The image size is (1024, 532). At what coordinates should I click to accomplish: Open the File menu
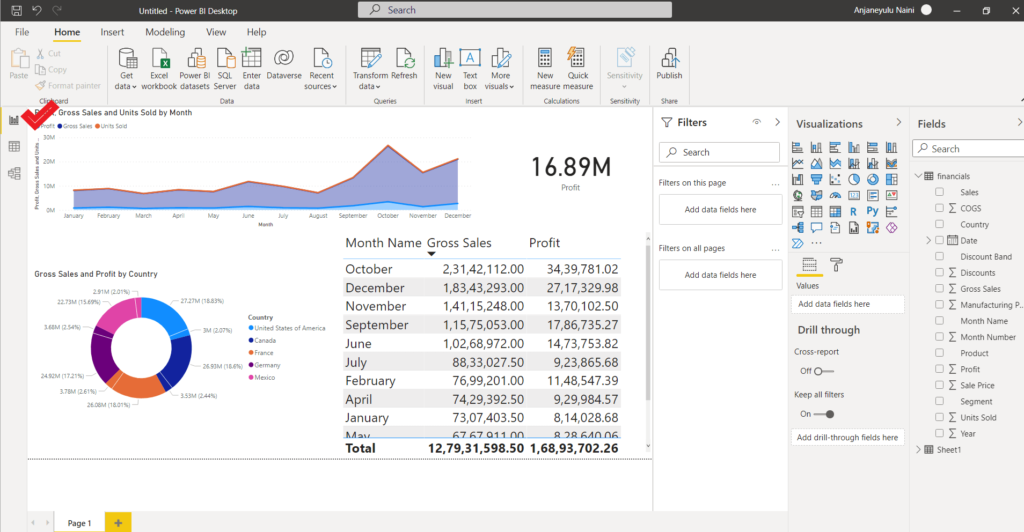pos(22,32)
